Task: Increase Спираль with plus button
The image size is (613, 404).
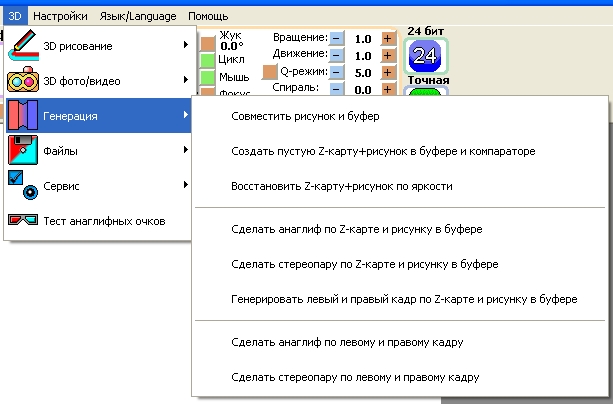Action: [x=388, y=89]
